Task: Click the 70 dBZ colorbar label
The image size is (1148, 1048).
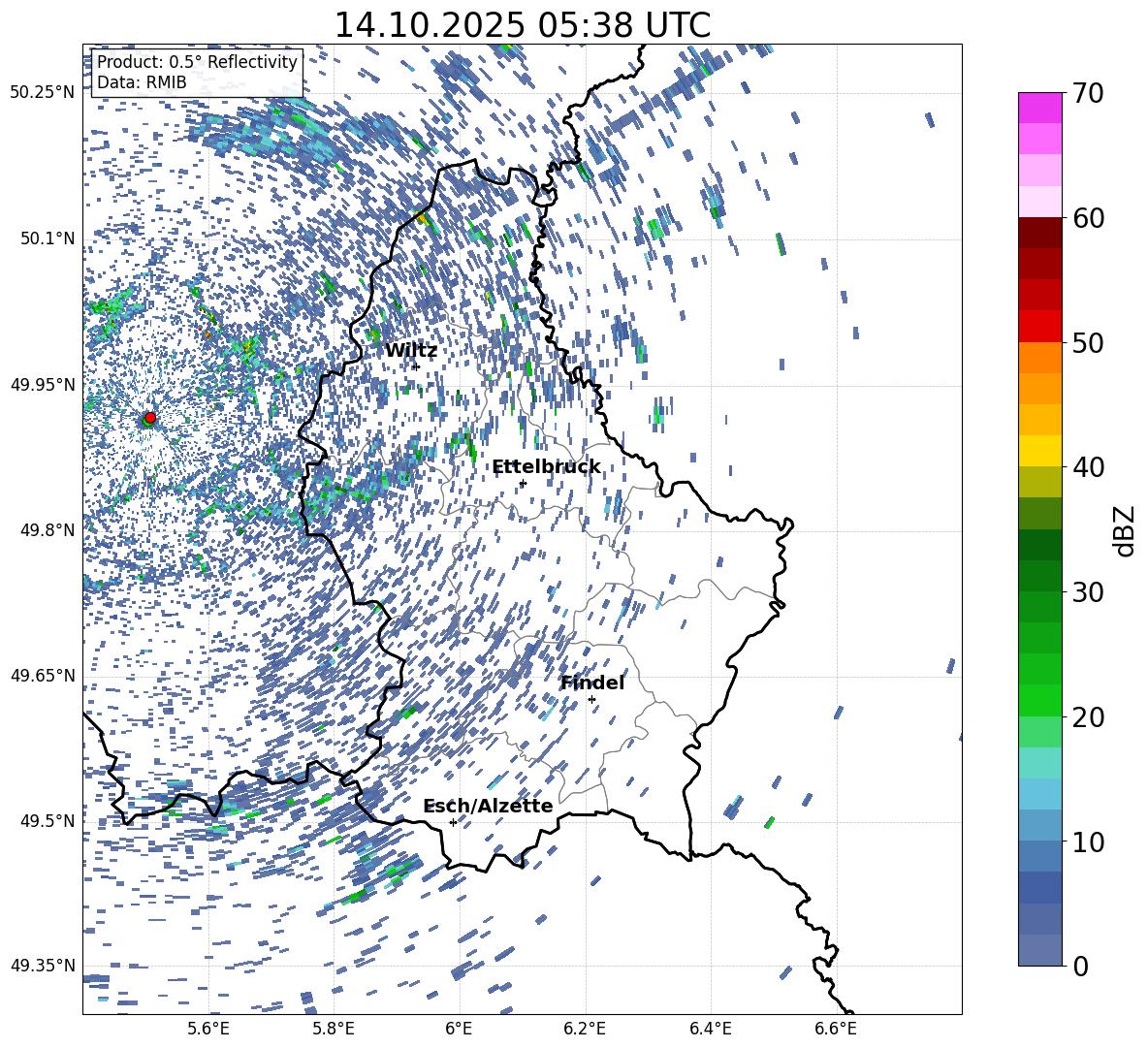Action: pos(1088,93)
